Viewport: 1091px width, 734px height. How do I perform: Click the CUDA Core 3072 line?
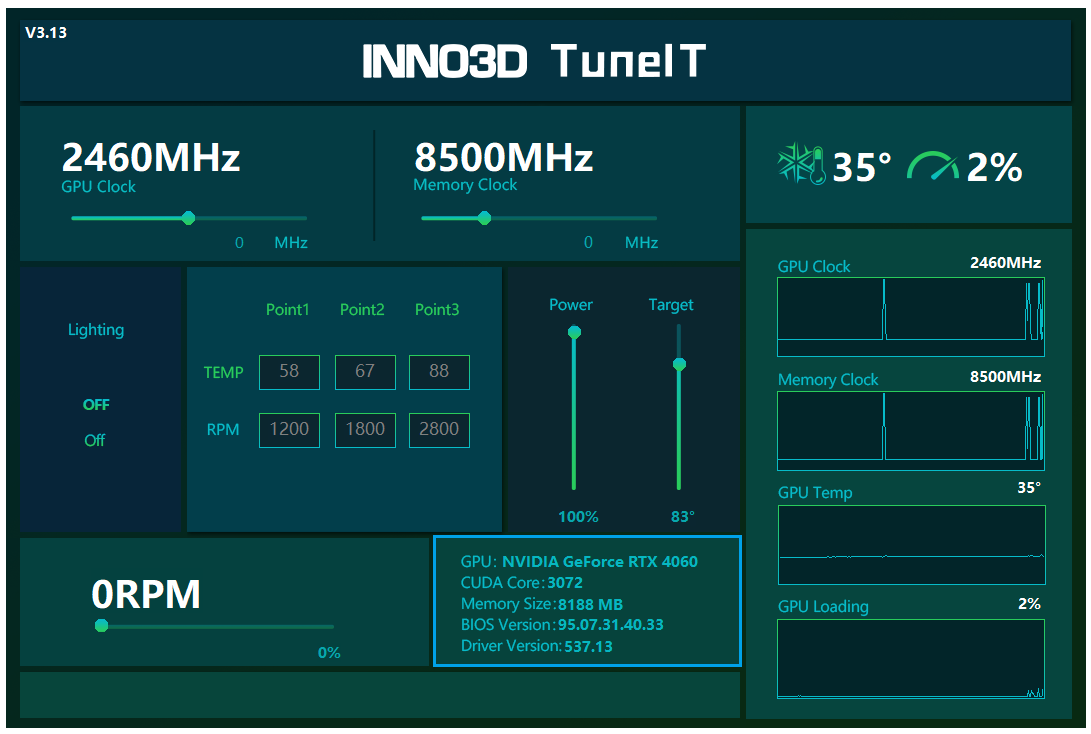point(522,582)
